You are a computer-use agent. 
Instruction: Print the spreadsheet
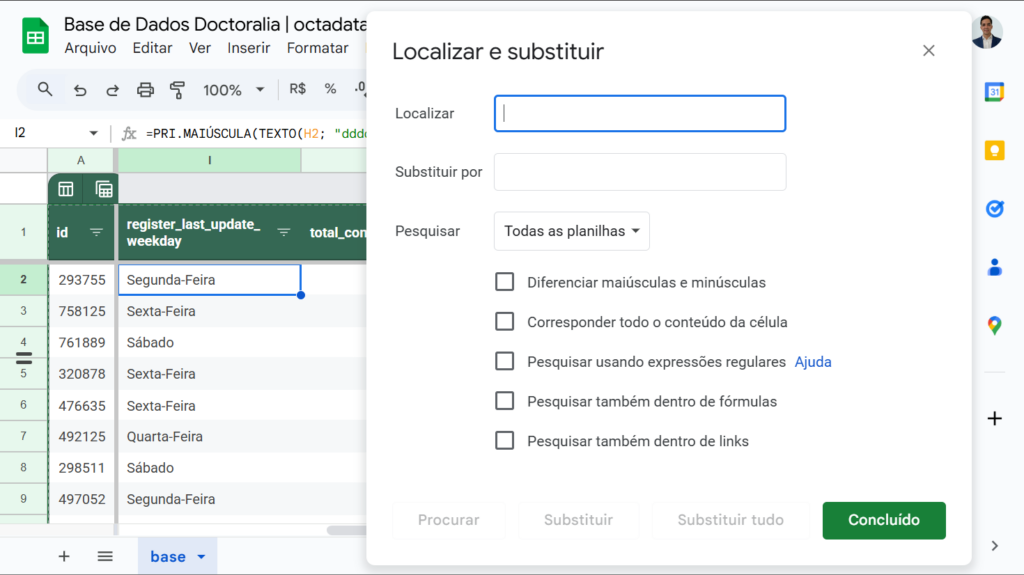point(145,90)
